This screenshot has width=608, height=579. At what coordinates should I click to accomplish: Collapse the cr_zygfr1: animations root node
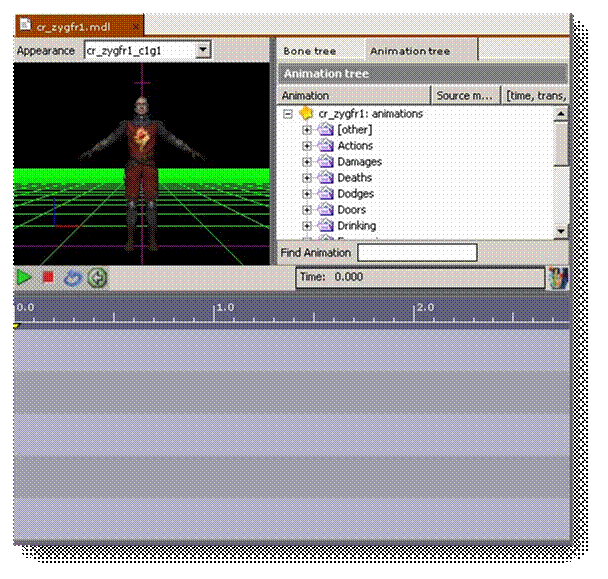288,114
